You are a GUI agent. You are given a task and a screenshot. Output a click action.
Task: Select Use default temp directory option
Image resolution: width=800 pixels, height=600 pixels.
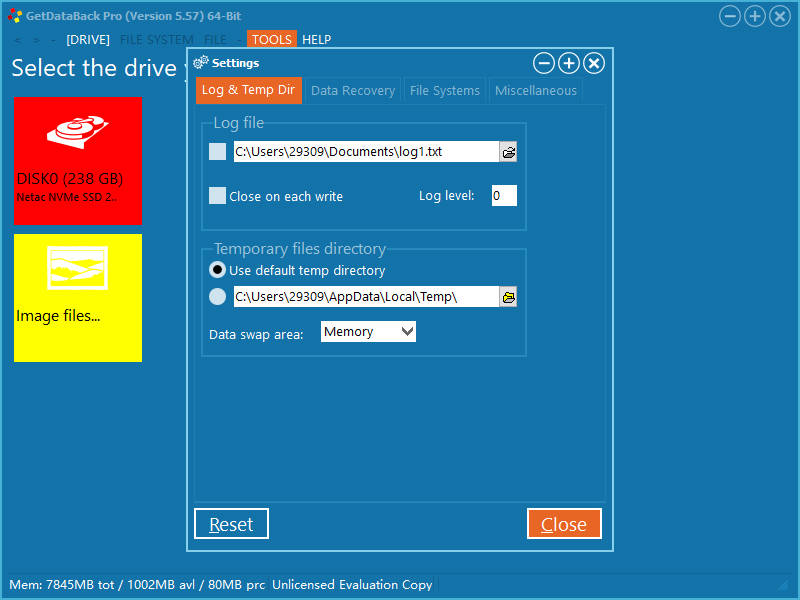[218, 270]
